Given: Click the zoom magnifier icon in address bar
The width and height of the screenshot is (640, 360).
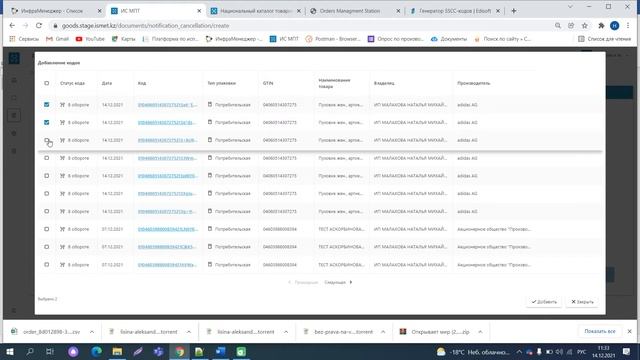Looking at the screenshot, I should pos(558,26).
